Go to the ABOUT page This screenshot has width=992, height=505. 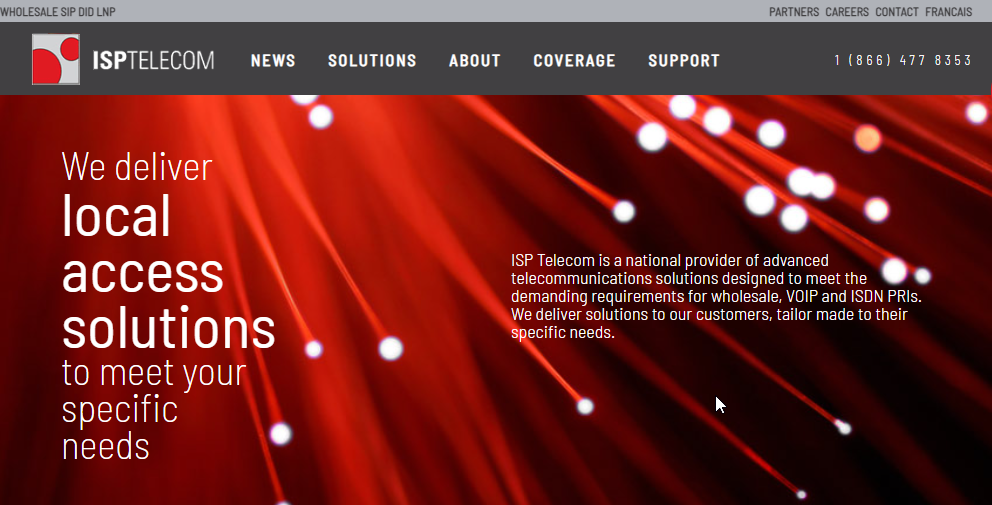pyautogui.click(x=474, y=60)
